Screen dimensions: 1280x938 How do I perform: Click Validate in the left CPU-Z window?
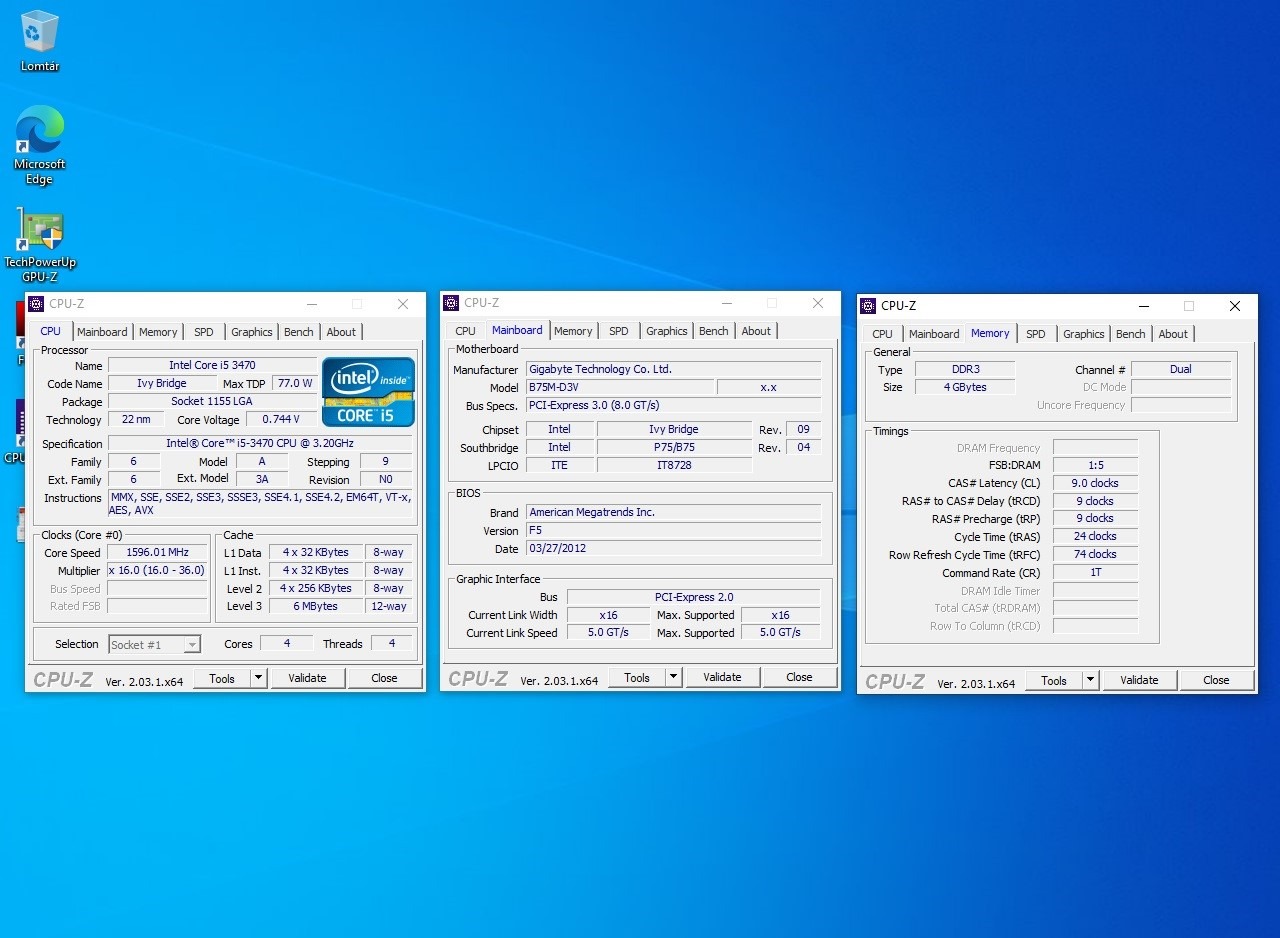tap(307, 678)
